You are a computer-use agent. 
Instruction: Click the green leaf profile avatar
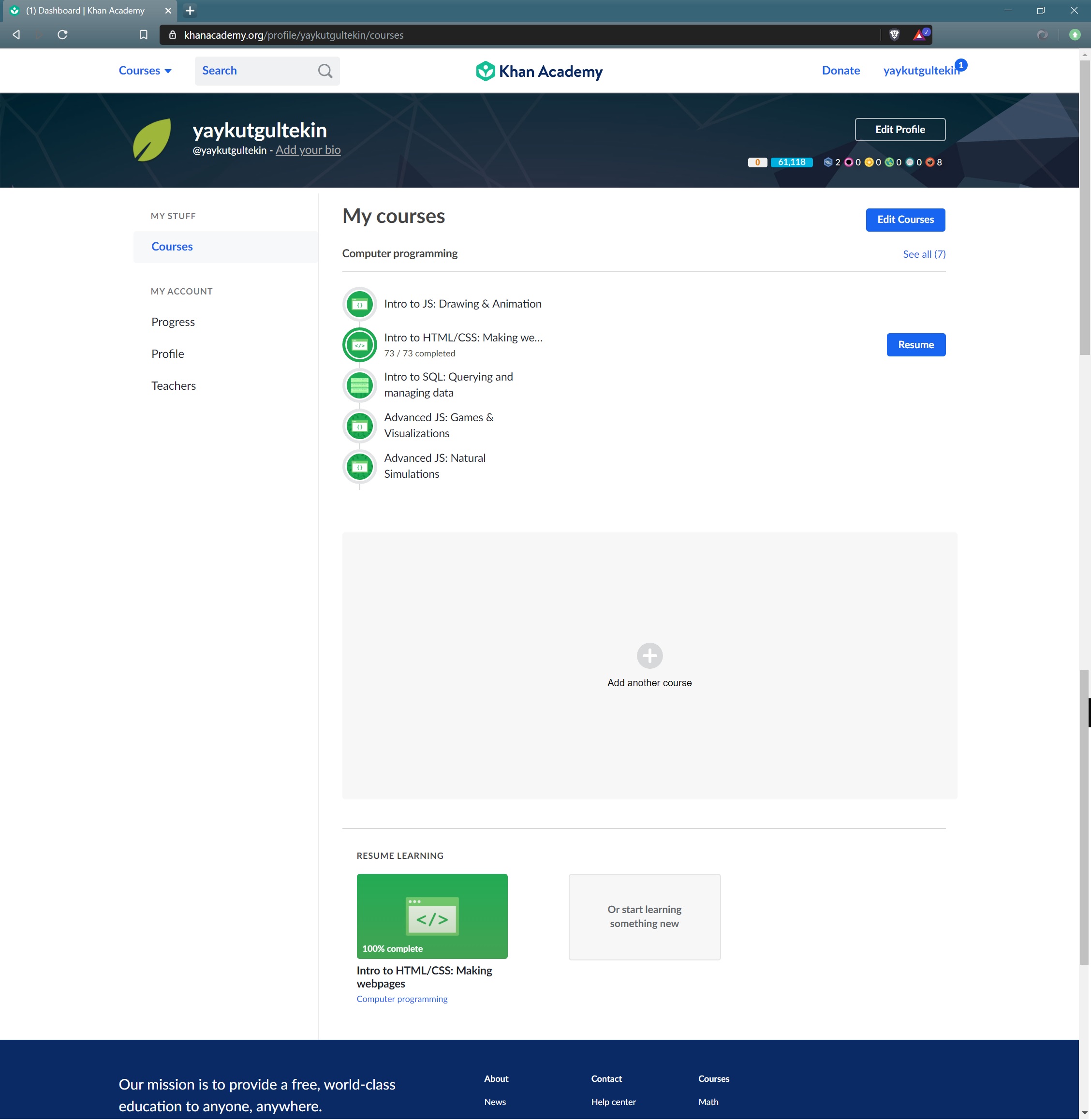152,139
